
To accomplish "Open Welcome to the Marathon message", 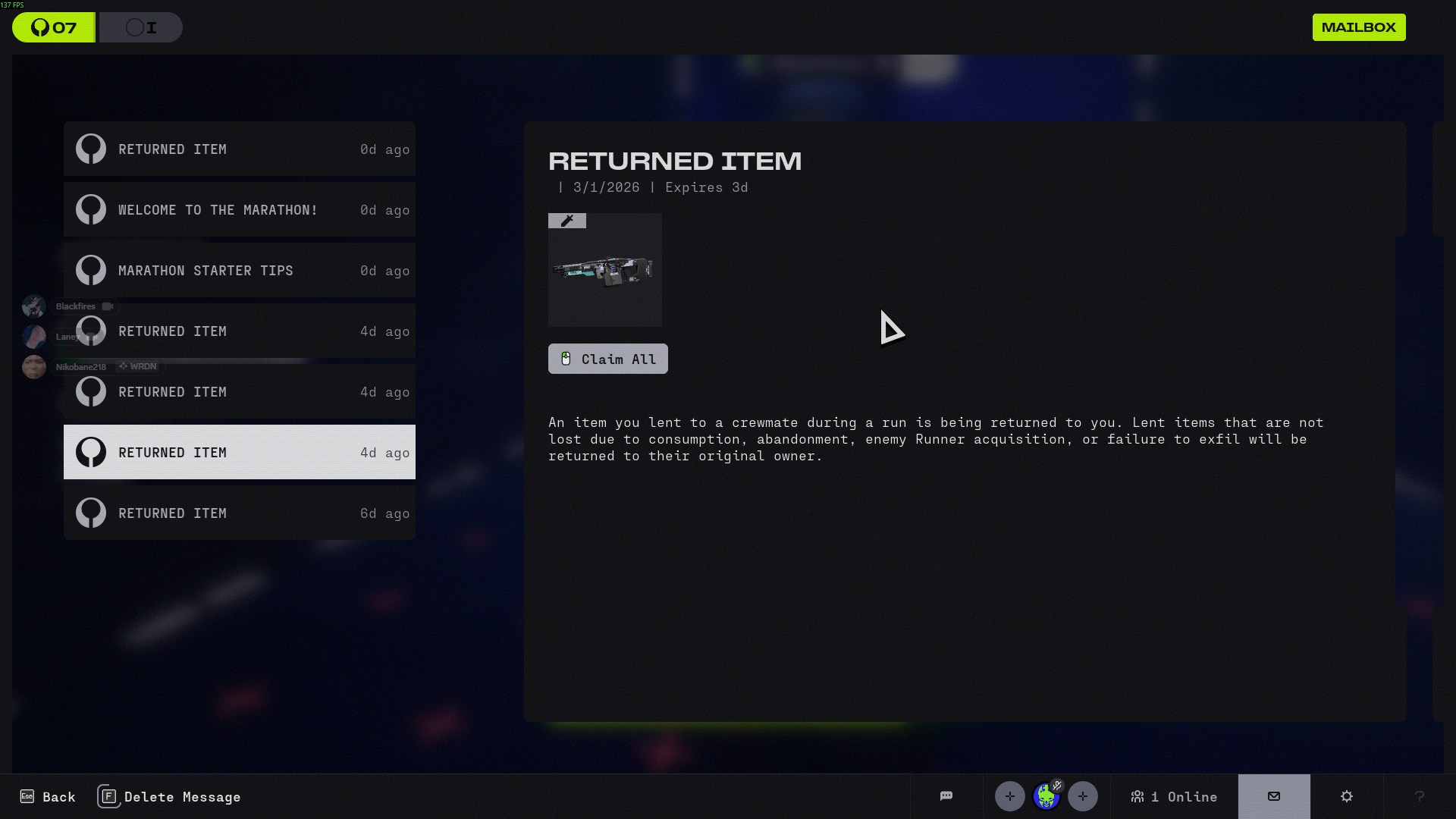I will [x=240, y=210].
